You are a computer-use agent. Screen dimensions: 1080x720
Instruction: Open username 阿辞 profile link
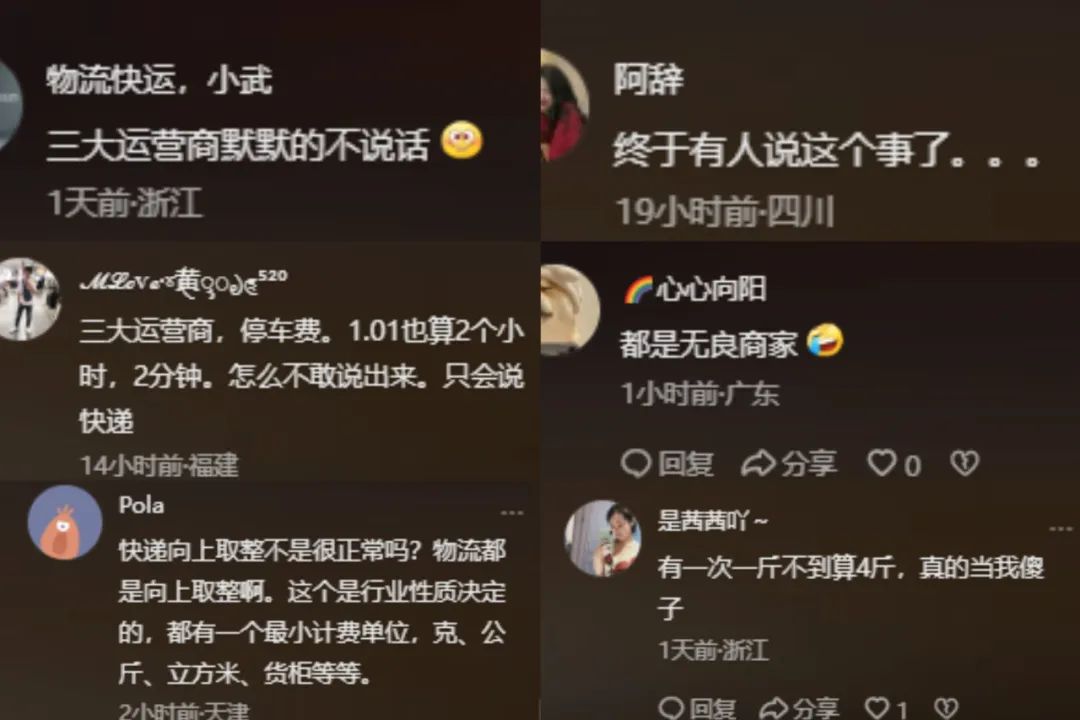coord(648,79)
